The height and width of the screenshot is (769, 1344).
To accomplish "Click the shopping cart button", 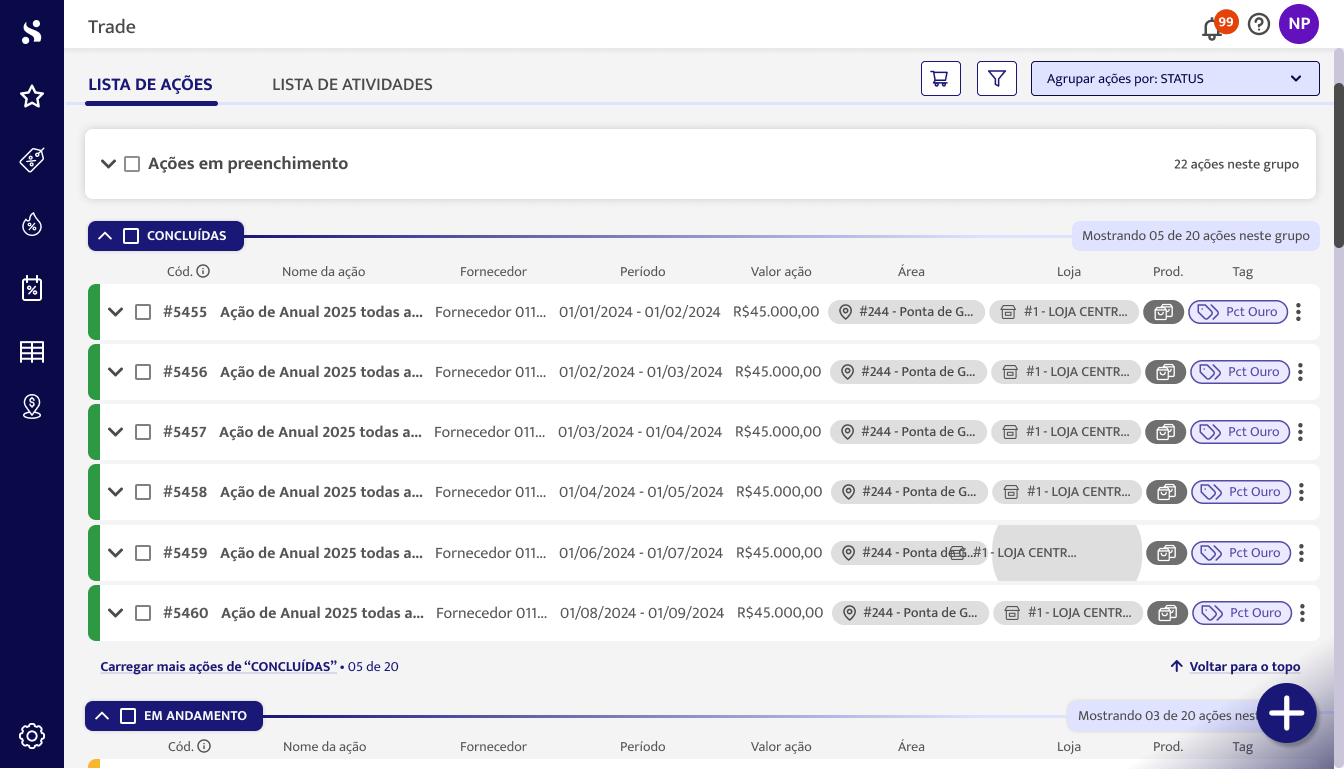I will coord(941,78).
